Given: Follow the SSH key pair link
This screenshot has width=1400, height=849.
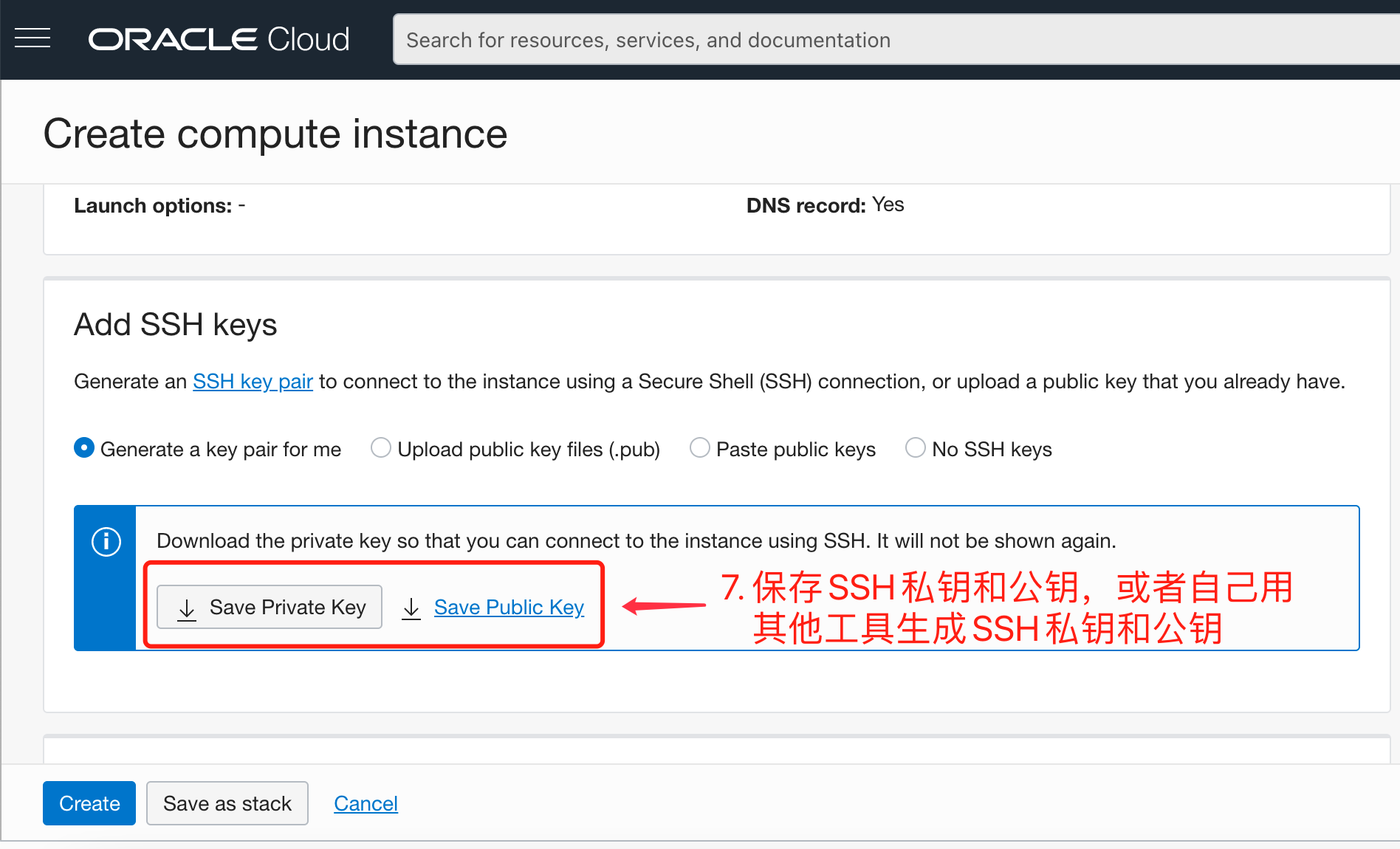Looking at the screenshot, I should tap(253, 382).
